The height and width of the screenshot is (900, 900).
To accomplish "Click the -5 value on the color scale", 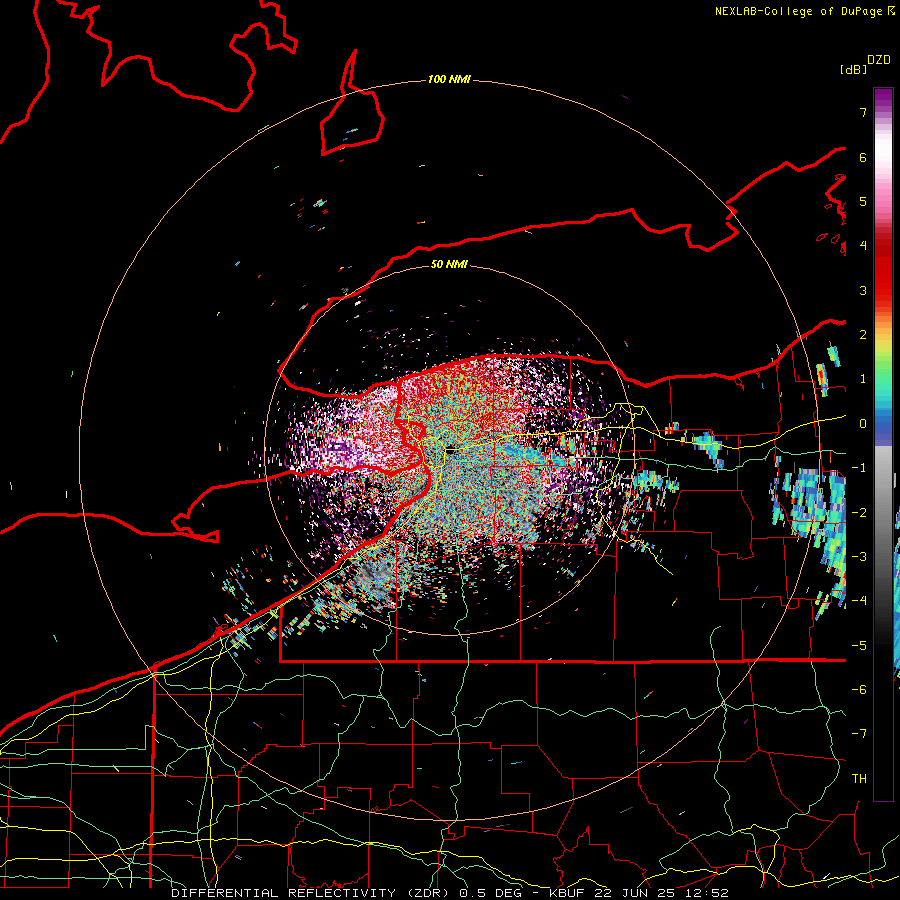I will tap(859, 646).
